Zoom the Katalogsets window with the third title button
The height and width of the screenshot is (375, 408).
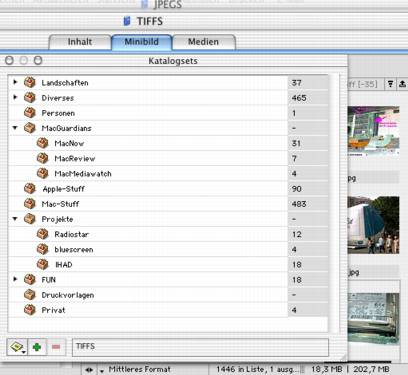[x=38, y=60]
